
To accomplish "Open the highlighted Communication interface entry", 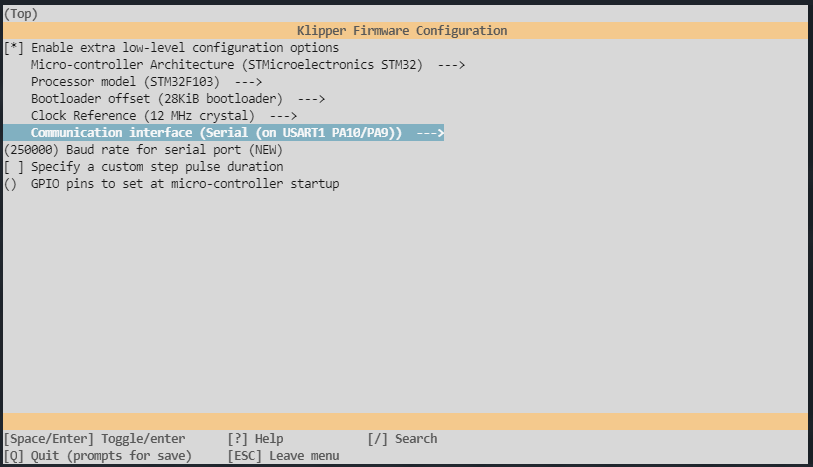I will click(x=216, y=132).
